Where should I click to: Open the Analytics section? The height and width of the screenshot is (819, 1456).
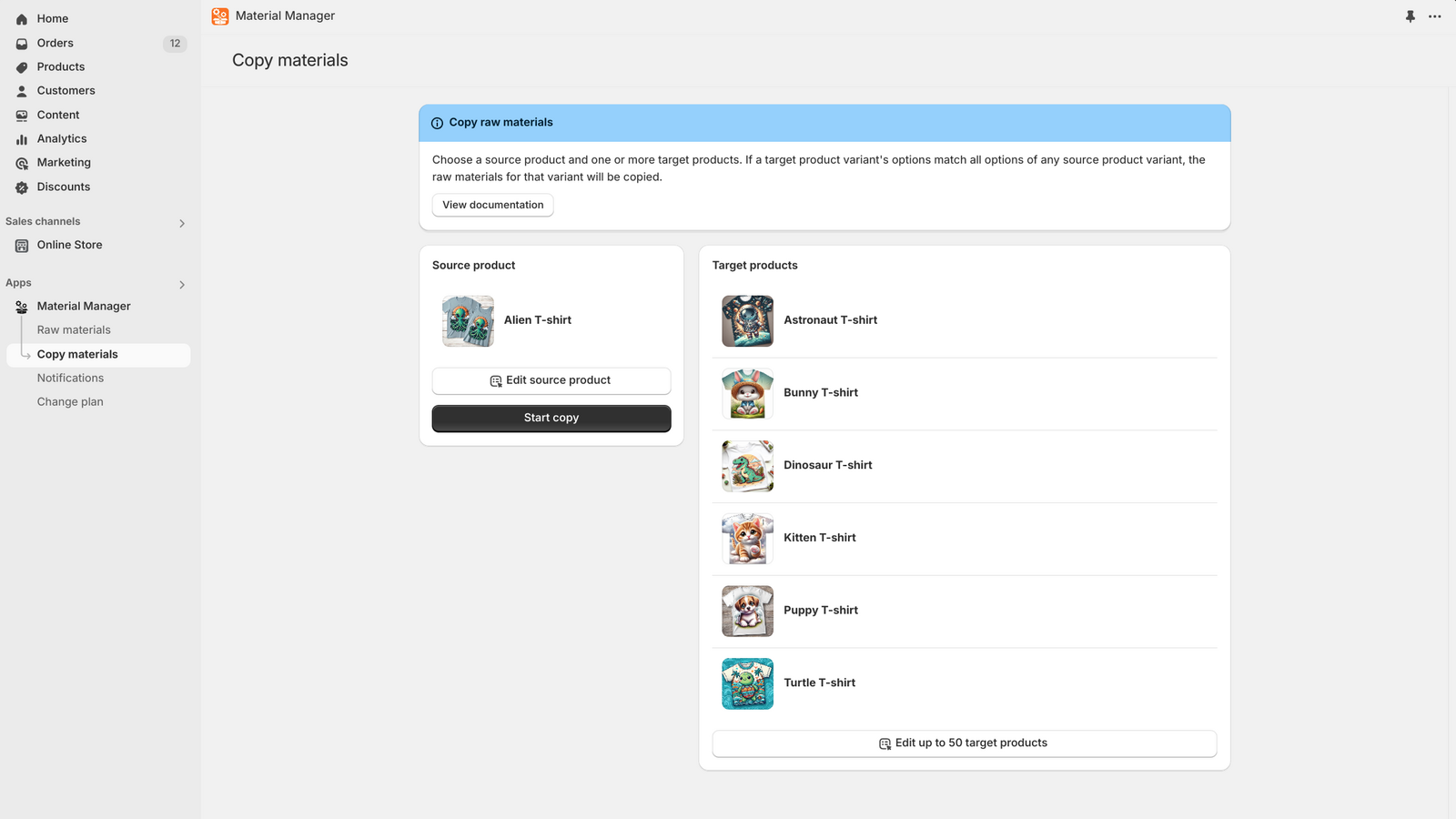click(x=61, y=138)
